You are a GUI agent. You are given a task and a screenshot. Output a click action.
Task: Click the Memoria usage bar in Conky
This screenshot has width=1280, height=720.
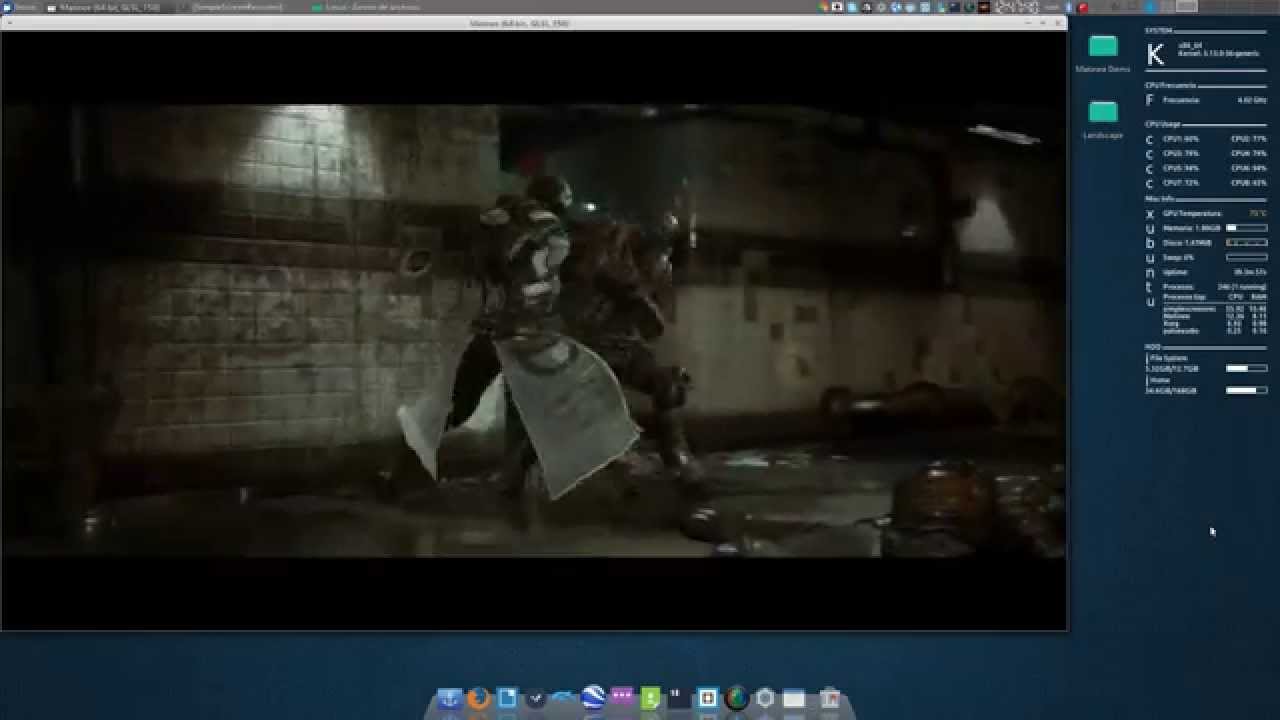1246,228
